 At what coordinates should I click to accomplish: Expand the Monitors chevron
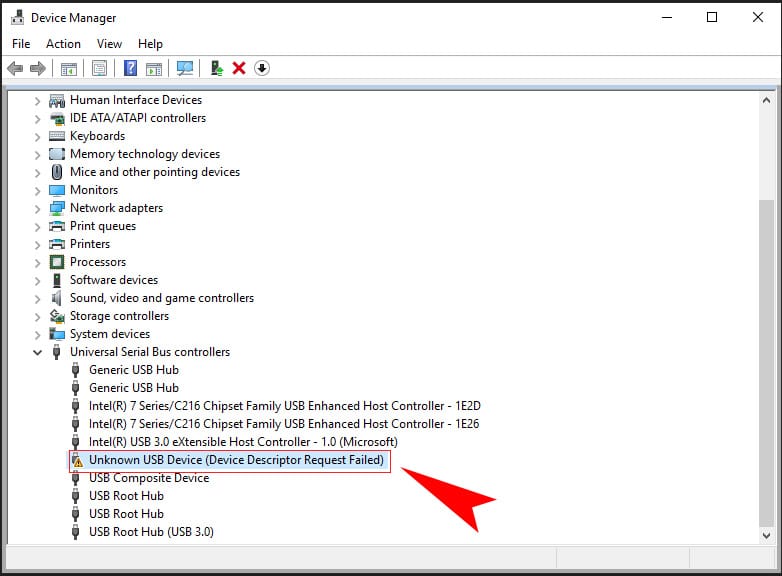click(37, 191)
